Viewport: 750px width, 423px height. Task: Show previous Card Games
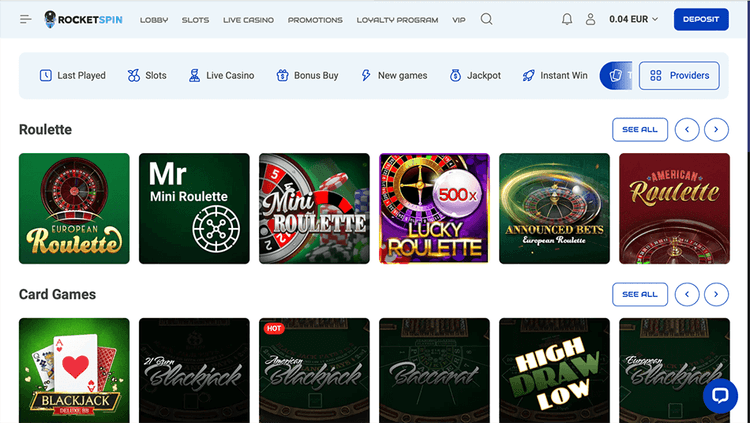(x=687, y=294)
